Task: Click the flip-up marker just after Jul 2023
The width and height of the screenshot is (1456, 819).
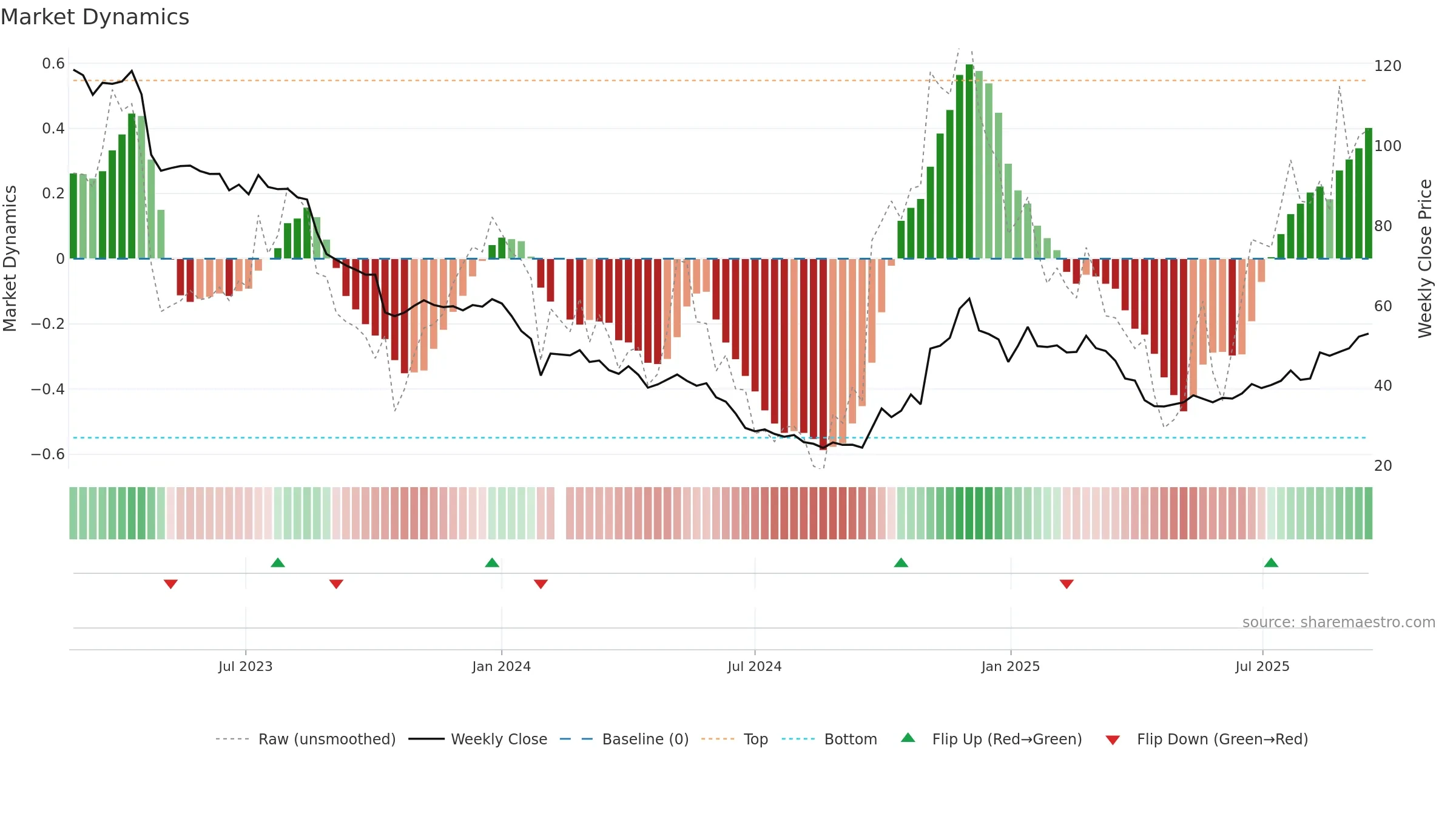Action: pos(278,562)
